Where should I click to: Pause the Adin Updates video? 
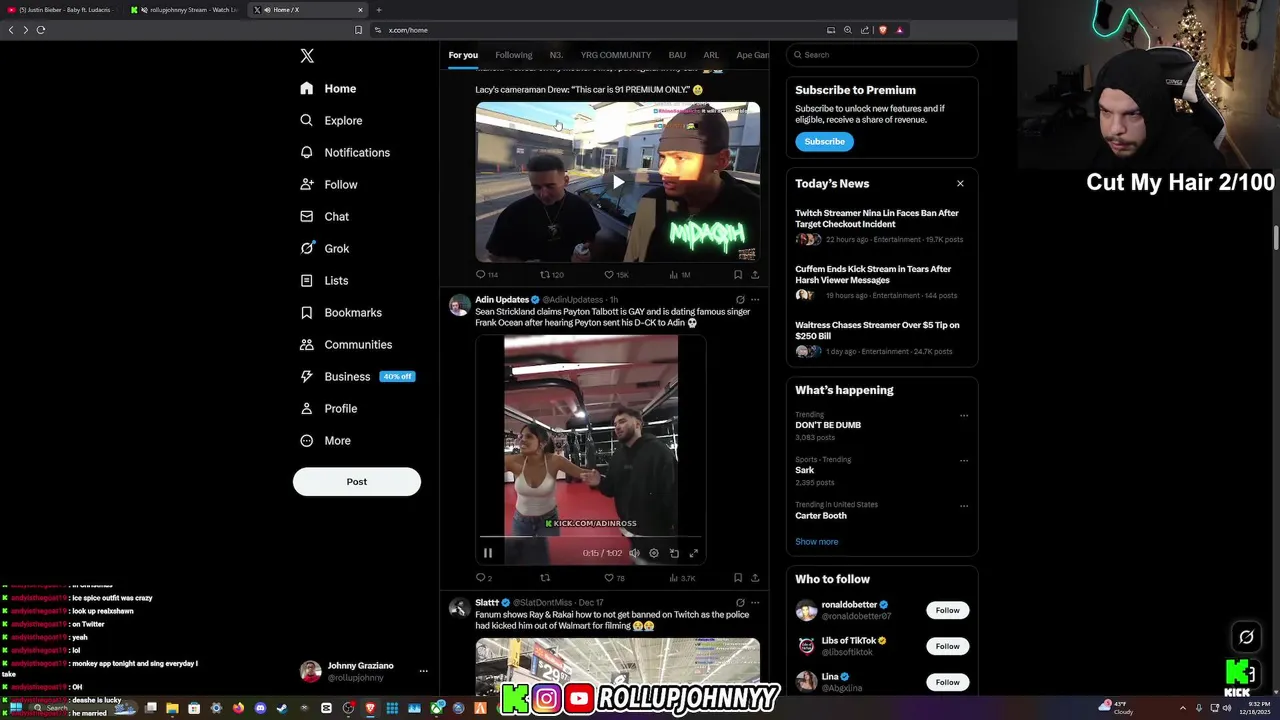tap(488, 553)
